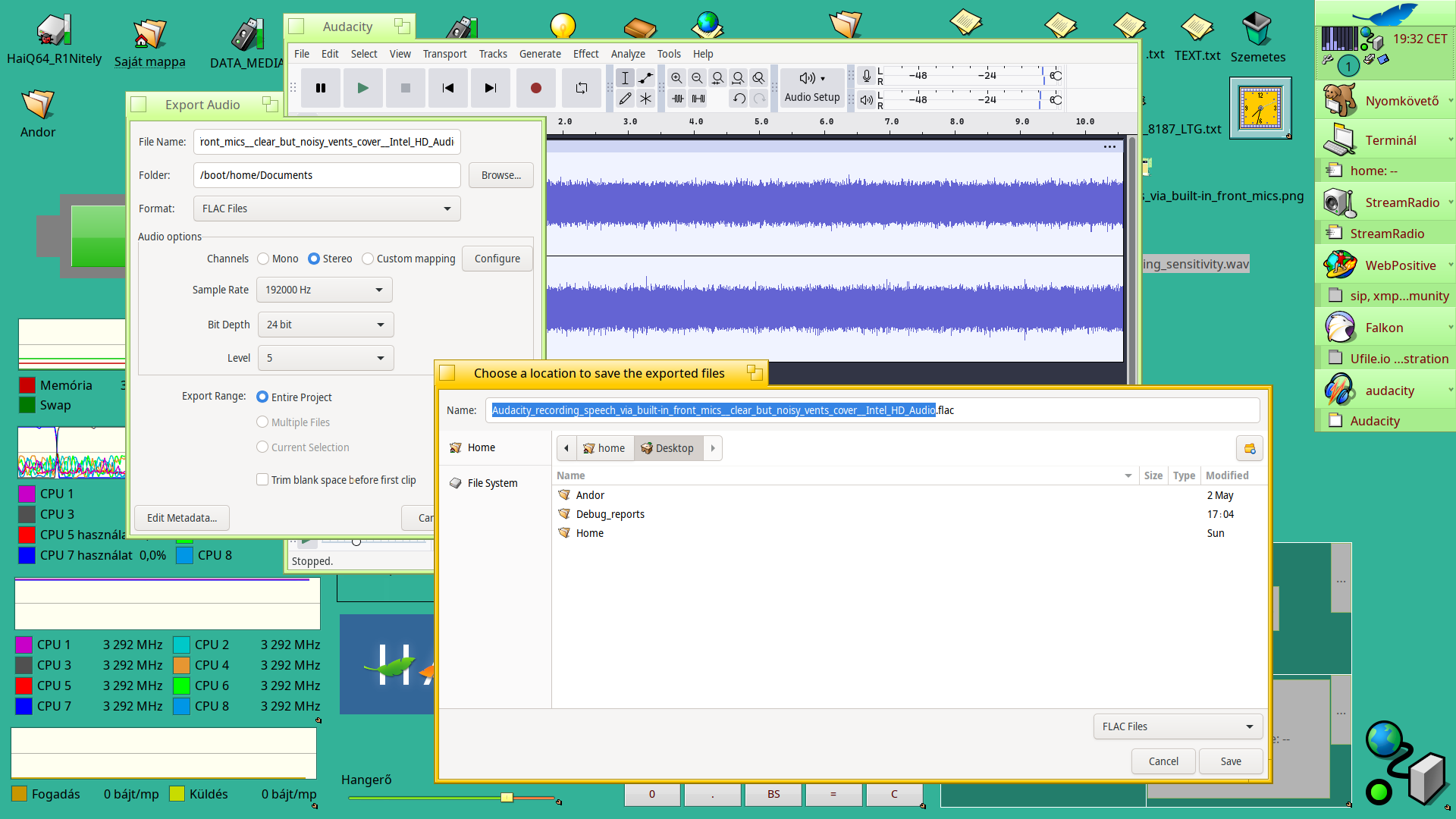This screenshot has width=1456, height=819.
Task: Open the Sample Rate 192000 Hz dropdown
Action: (324, 290)
